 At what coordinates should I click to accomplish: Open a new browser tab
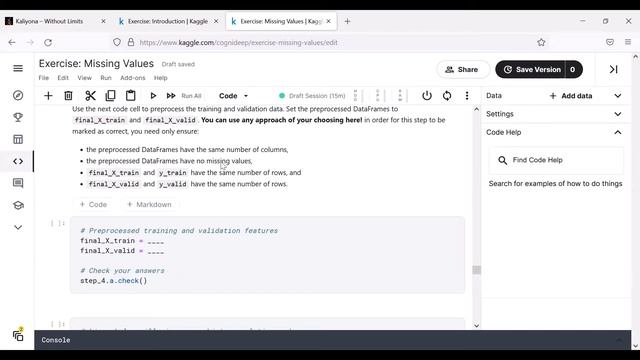tap(347, 21)
